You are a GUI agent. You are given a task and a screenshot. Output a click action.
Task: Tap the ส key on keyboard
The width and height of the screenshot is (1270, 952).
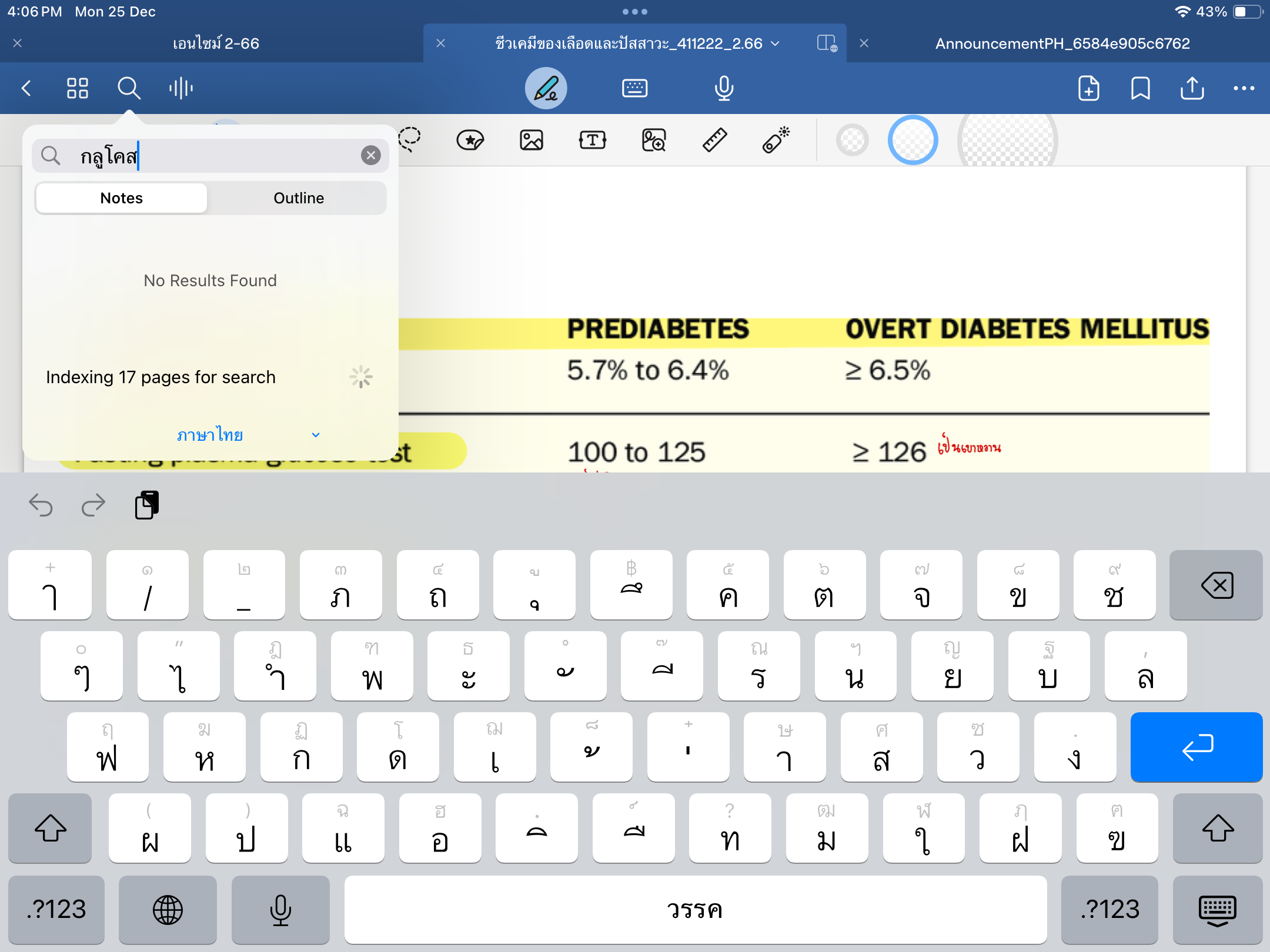[881, 747]
